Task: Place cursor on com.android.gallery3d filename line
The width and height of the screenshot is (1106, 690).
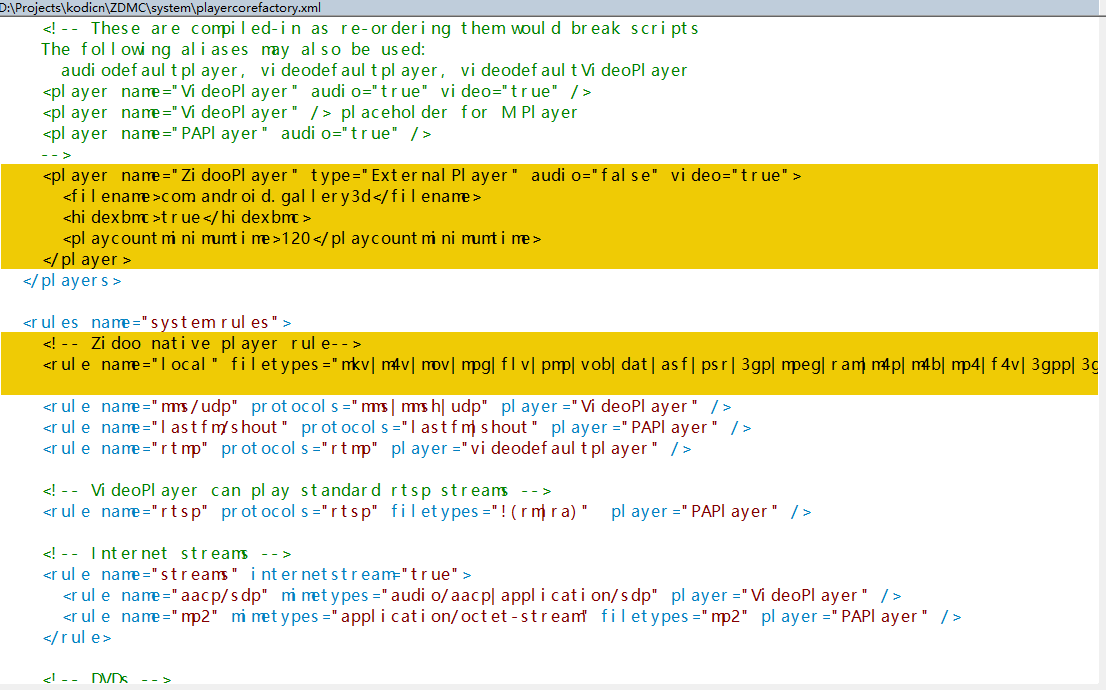Action: click(x=272, y=197)
